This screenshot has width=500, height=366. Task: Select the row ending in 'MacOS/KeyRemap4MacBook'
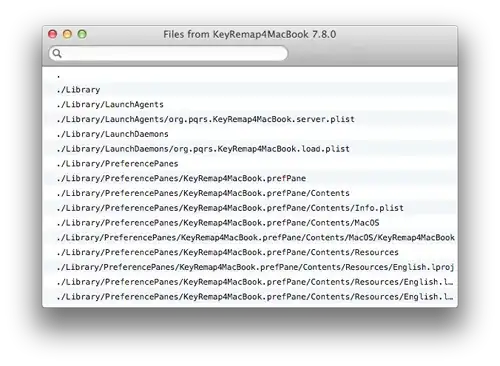coord(250,237)
